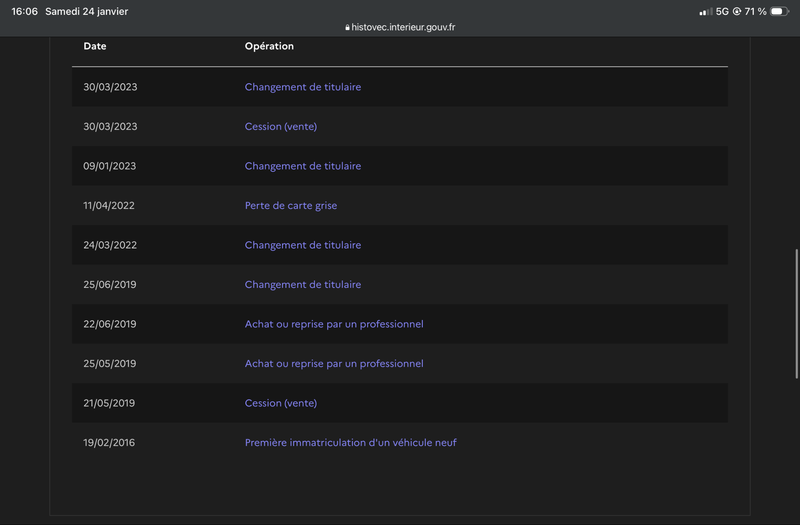800x525 pixels.
Task: Click the 19/02/2016 date cell
Action: point(110,442)
